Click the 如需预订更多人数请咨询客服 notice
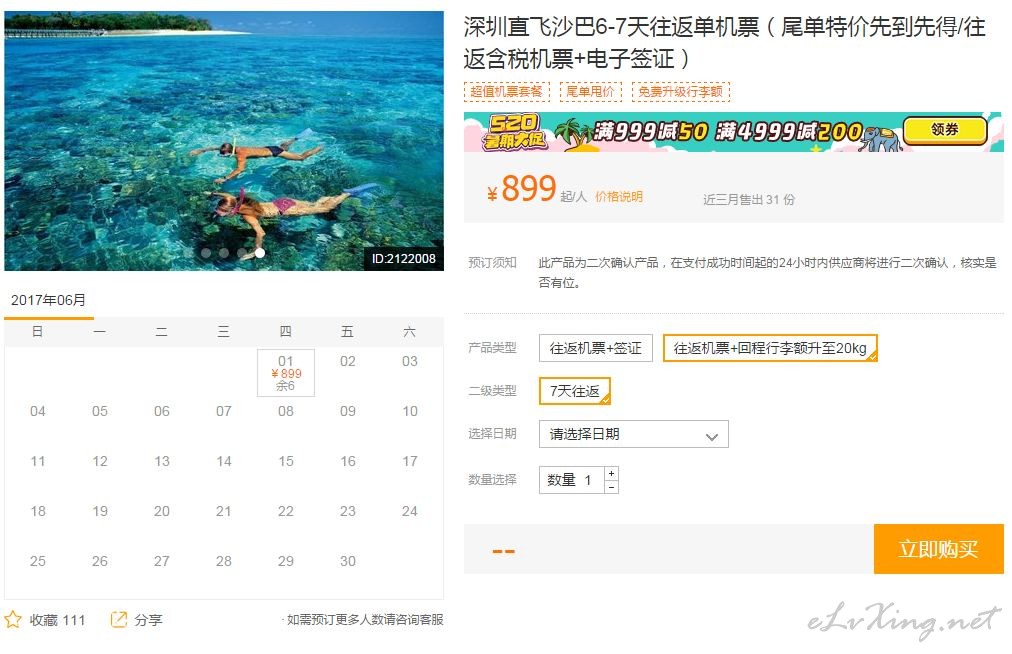Image resolution: width=1012 pixels, height=654 pixels. (x=363, y=620)
